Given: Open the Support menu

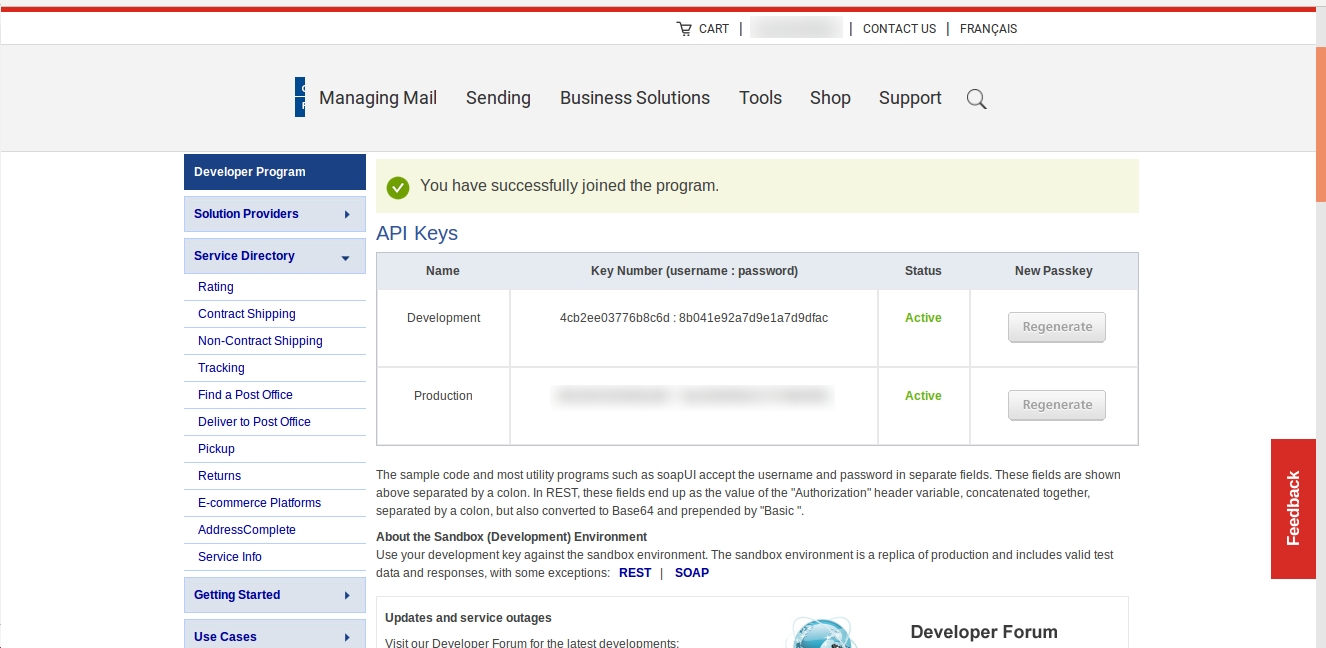Looking at the screenshot, I should click(x=910, y=98).
